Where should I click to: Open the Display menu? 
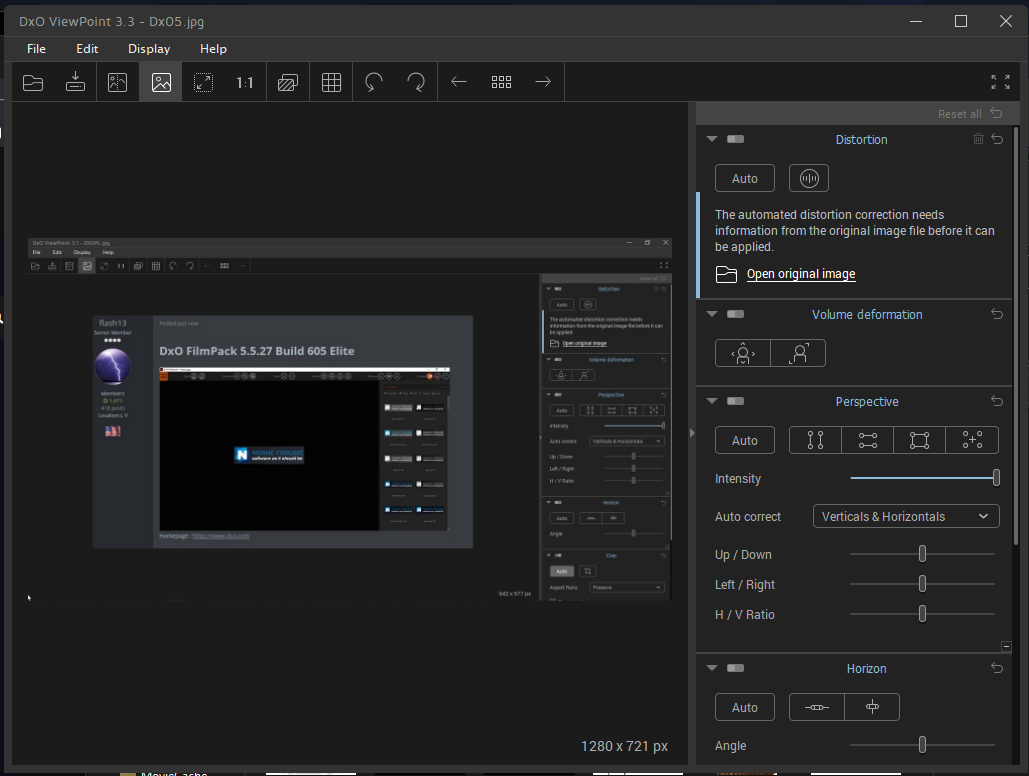(x=149, y=49)
